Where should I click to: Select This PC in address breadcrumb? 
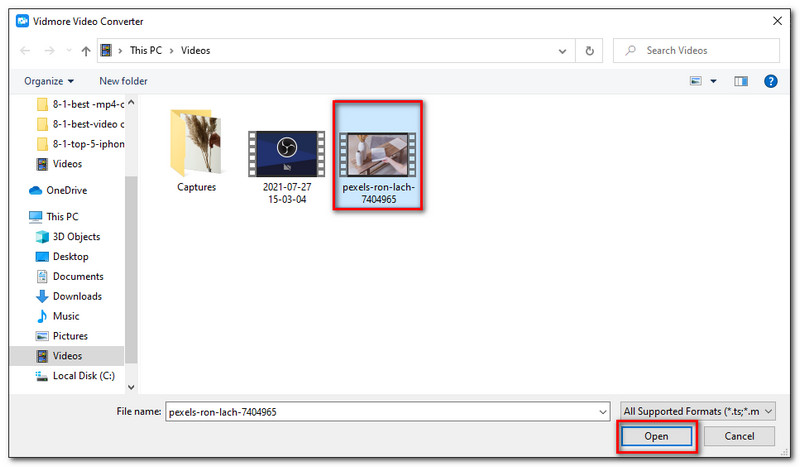tap(146, 51)
